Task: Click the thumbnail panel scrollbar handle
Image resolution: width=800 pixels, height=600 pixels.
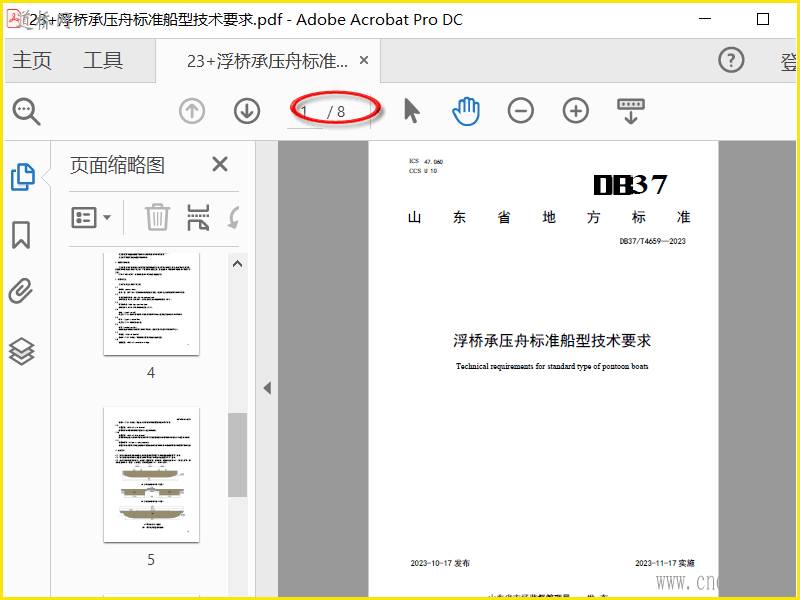Action: pyautogui.click(x=237, y=455)
